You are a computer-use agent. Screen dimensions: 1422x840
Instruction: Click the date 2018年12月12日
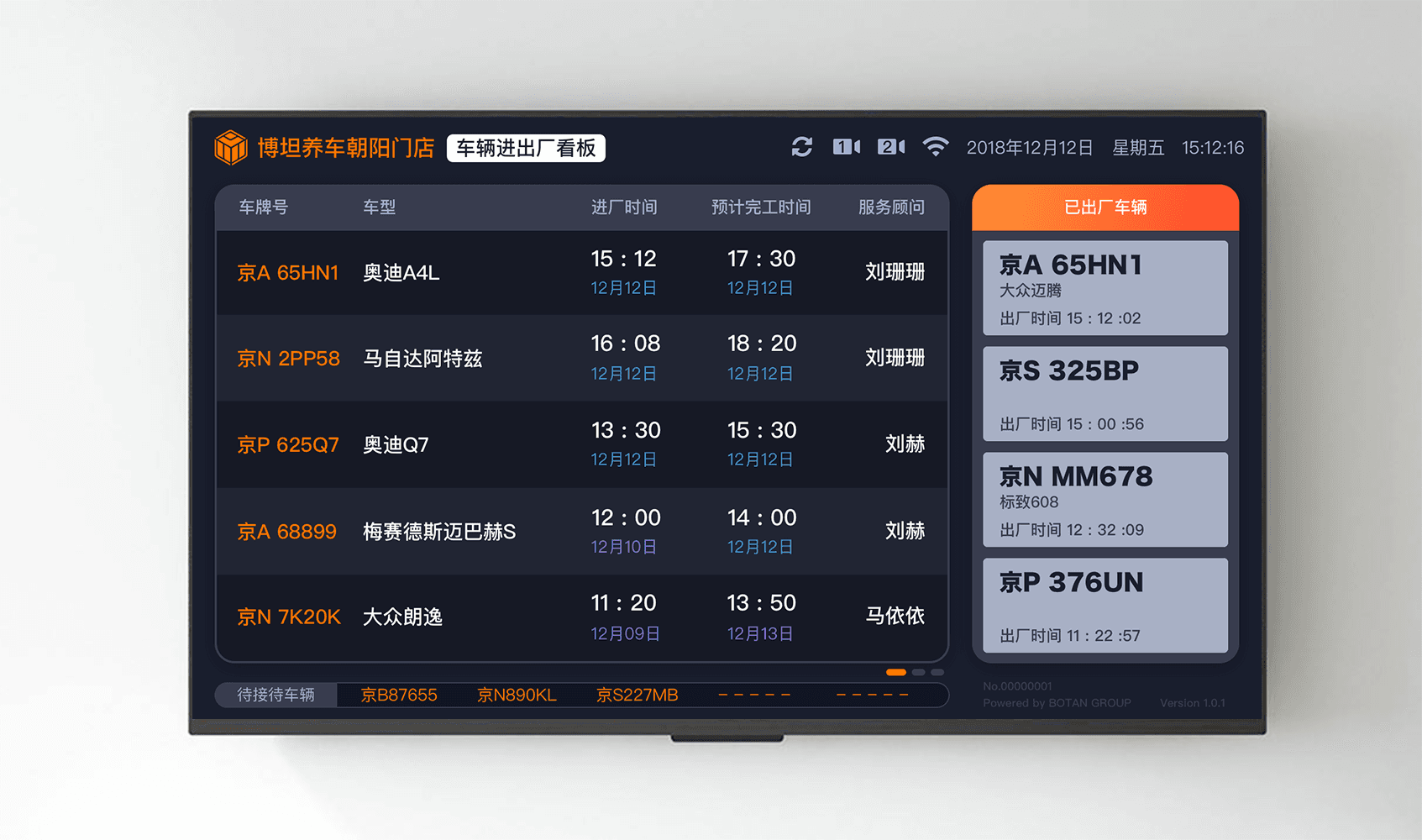pos(1030,148)
